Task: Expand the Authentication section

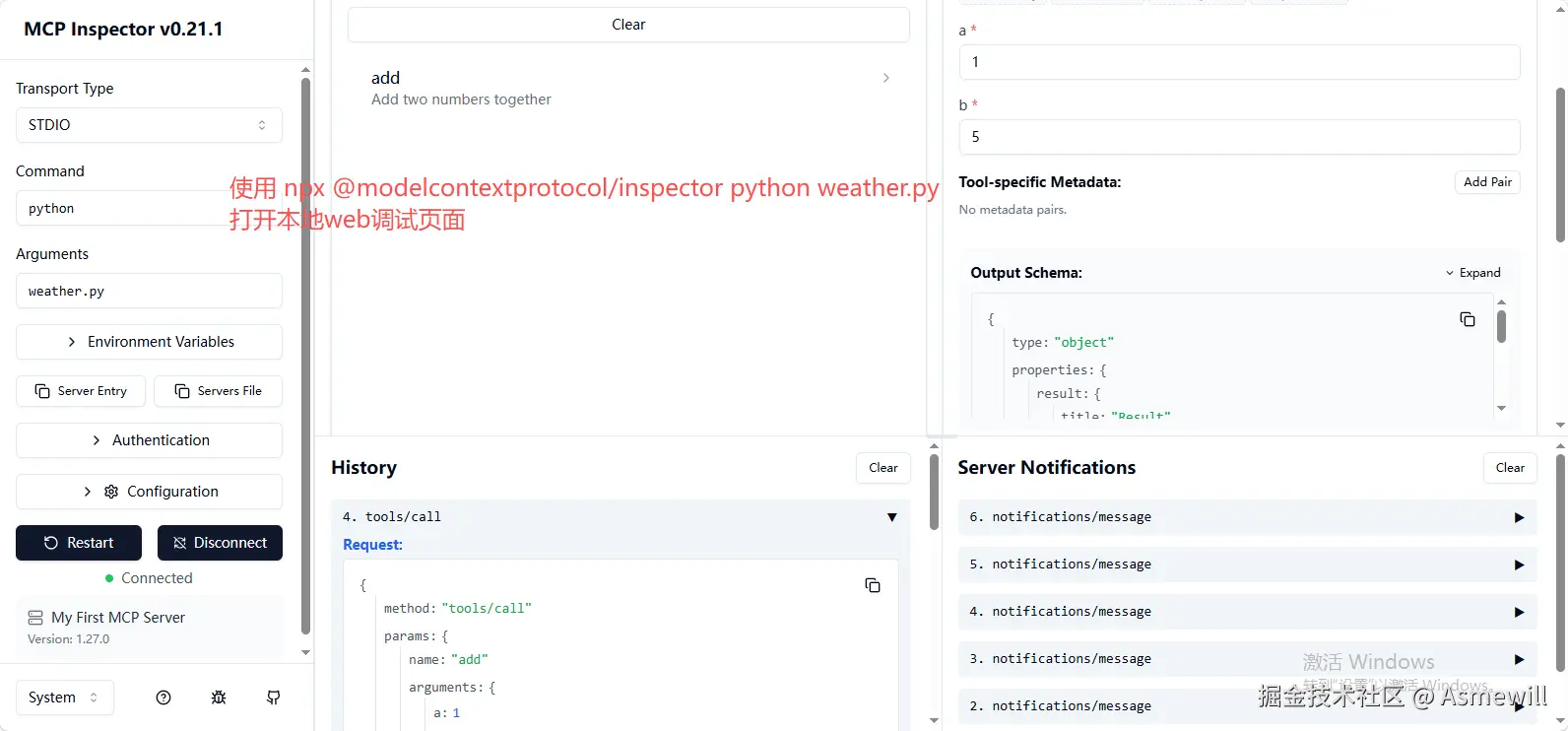Action: coord(149,440)
